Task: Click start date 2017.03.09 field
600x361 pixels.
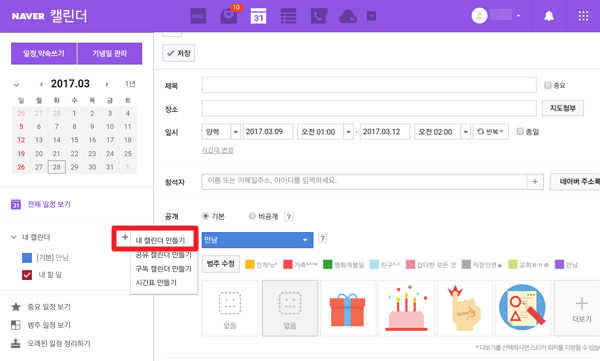Action: click(x=268, y=132)
